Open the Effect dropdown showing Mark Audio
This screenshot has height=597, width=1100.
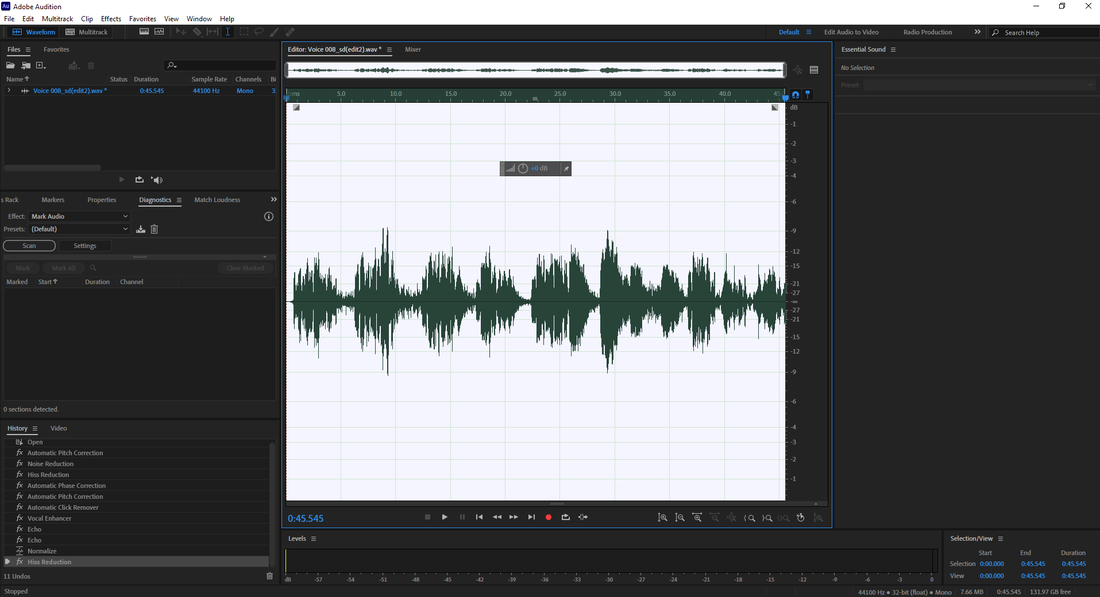tap(79, 216)
